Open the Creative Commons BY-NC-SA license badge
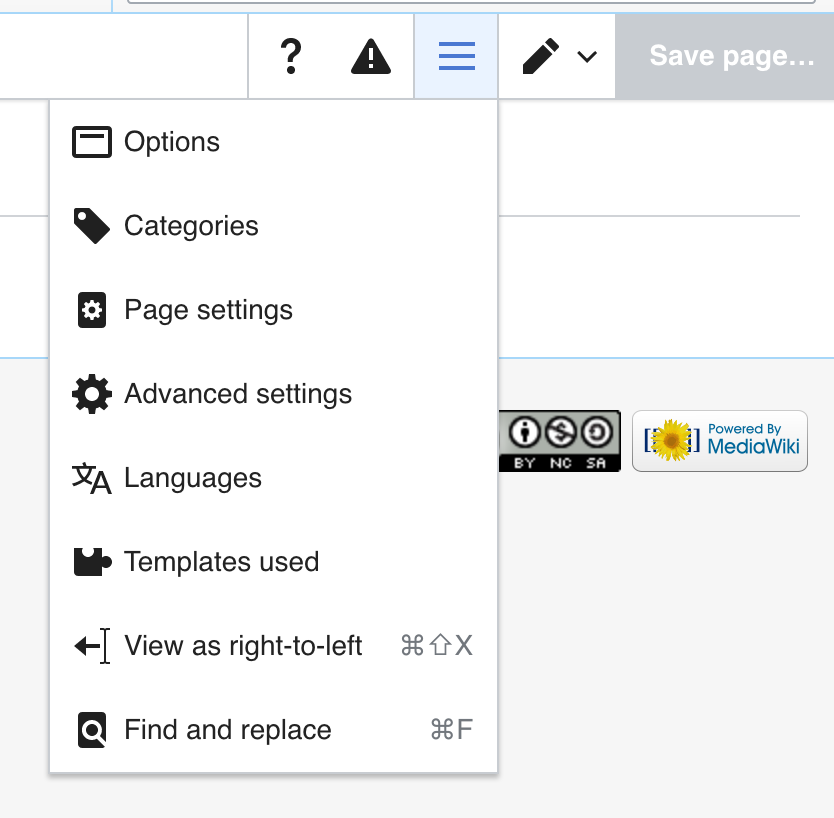The height and width of the screenshot is (818, 834). coord(560,441)
